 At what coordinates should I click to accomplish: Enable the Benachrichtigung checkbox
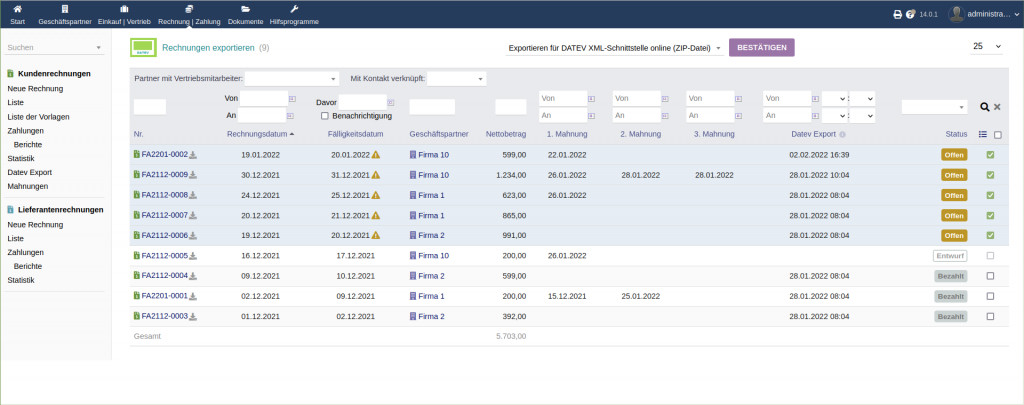coord(324,116)
